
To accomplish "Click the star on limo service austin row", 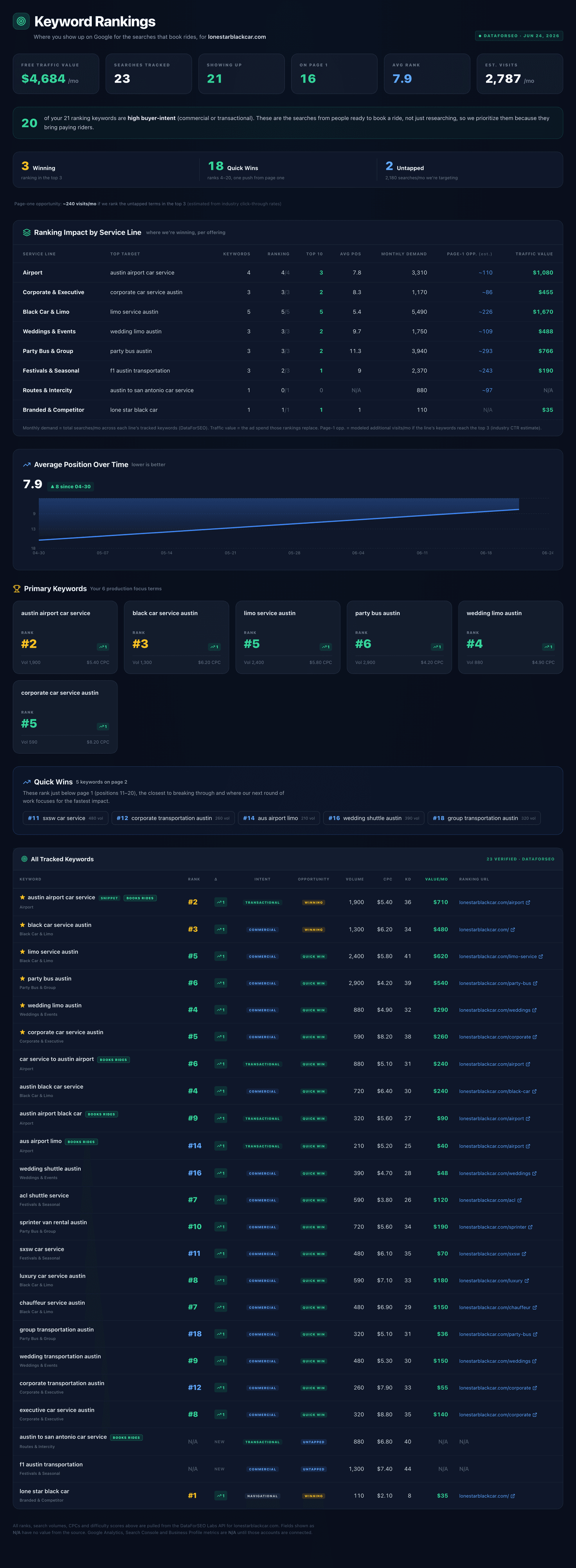I will (x=23, y=951).
